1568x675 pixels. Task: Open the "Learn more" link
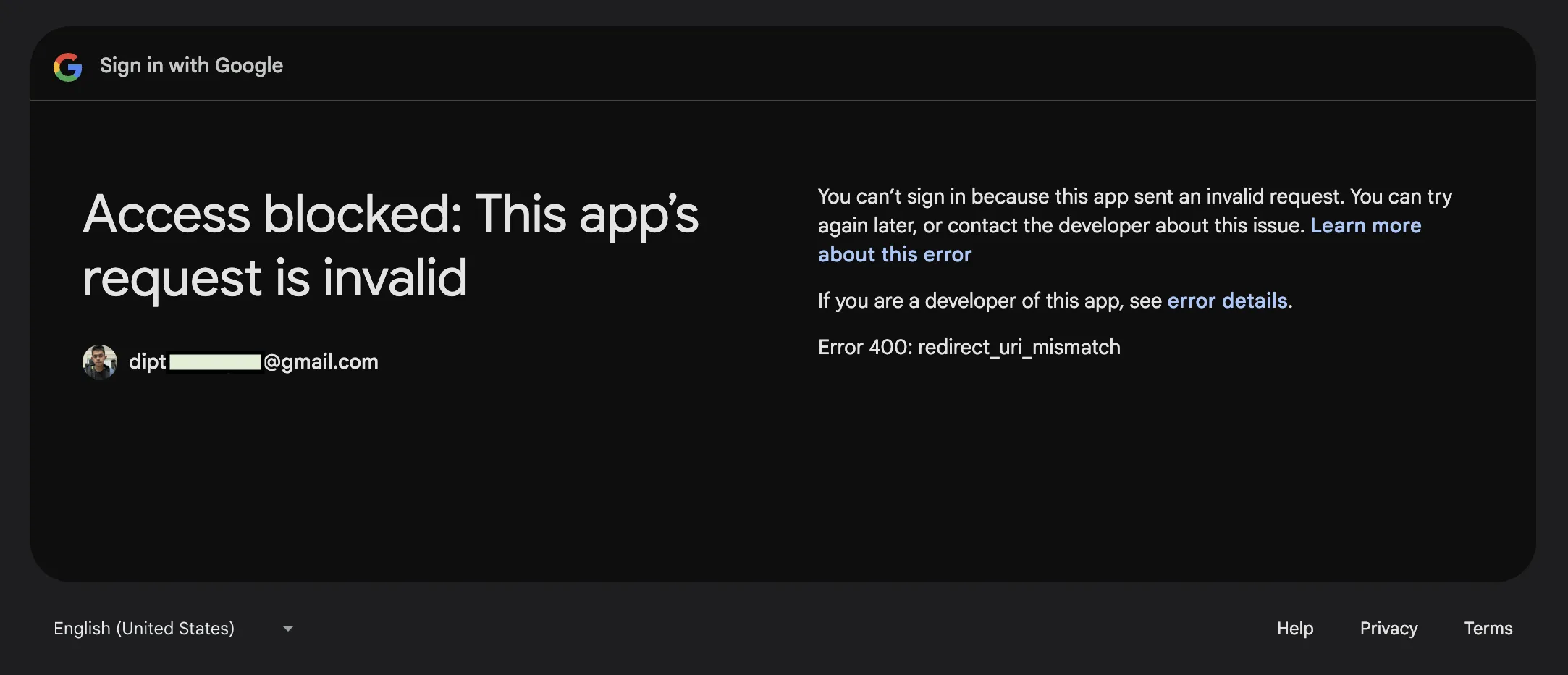[1365, 226]
